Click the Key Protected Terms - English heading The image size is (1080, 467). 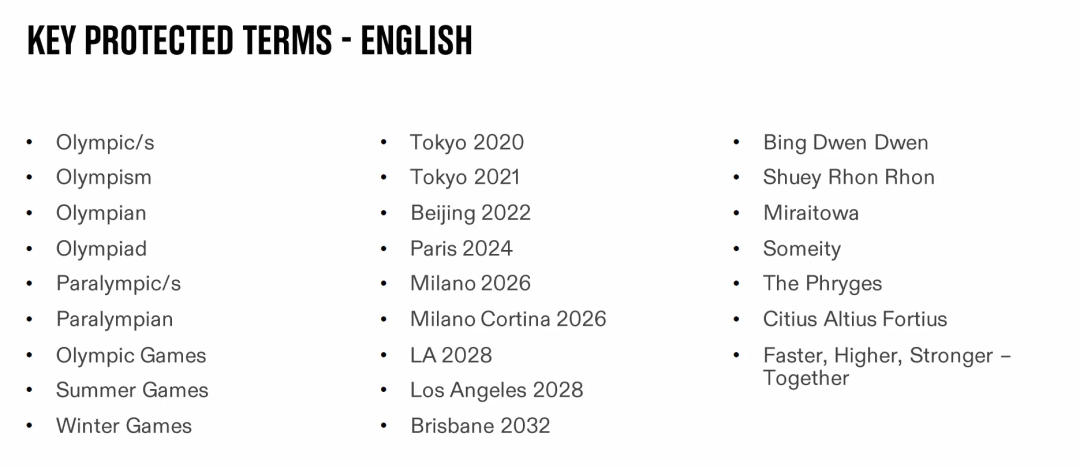[x=249, y=40]
